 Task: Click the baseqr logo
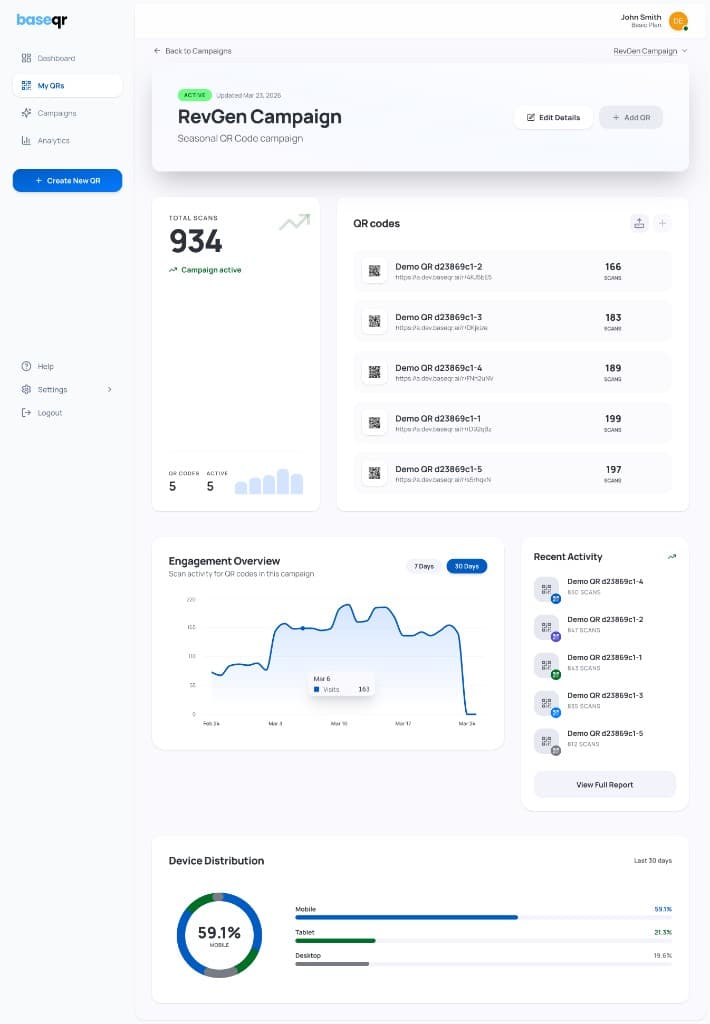click(42, 20)
